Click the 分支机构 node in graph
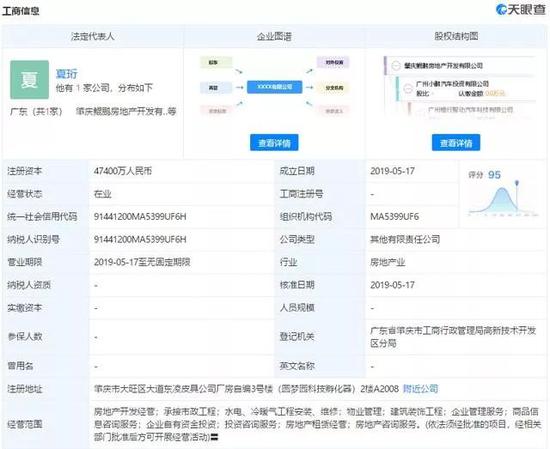This screenshot has width=550, height=449. pos(333,88)
